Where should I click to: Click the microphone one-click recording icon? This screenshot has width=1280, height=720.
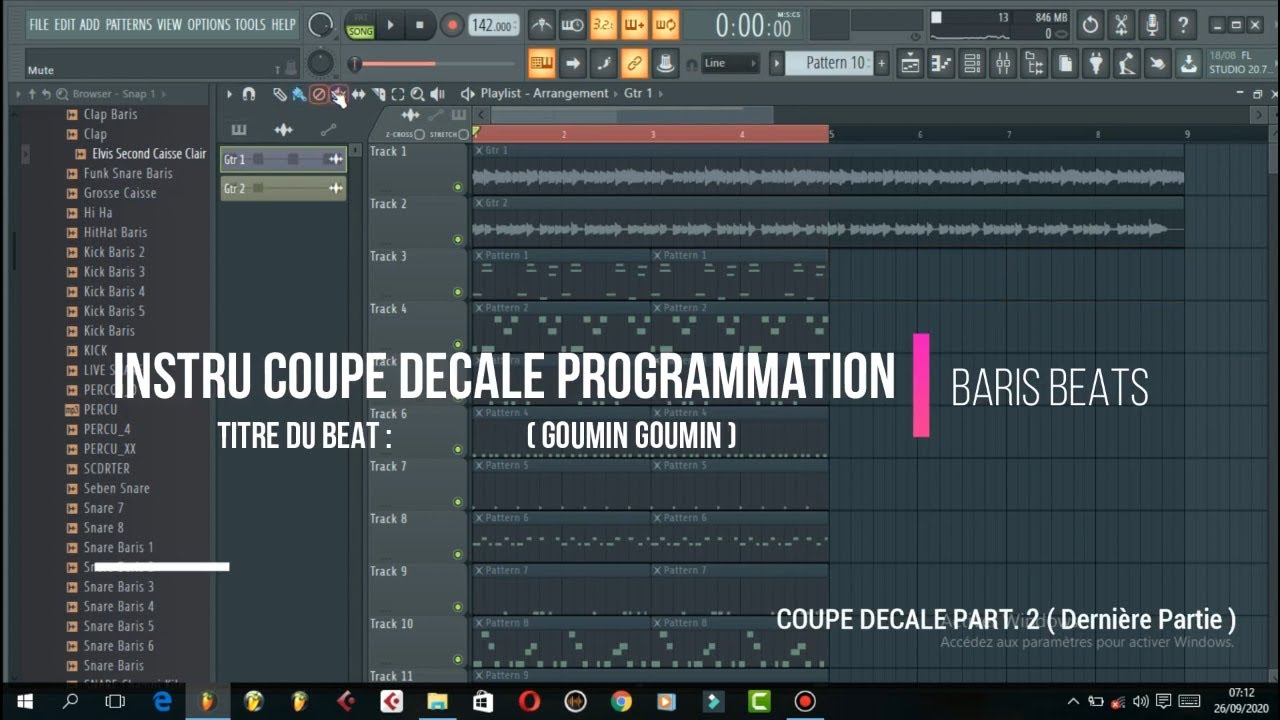[1153, 25]
